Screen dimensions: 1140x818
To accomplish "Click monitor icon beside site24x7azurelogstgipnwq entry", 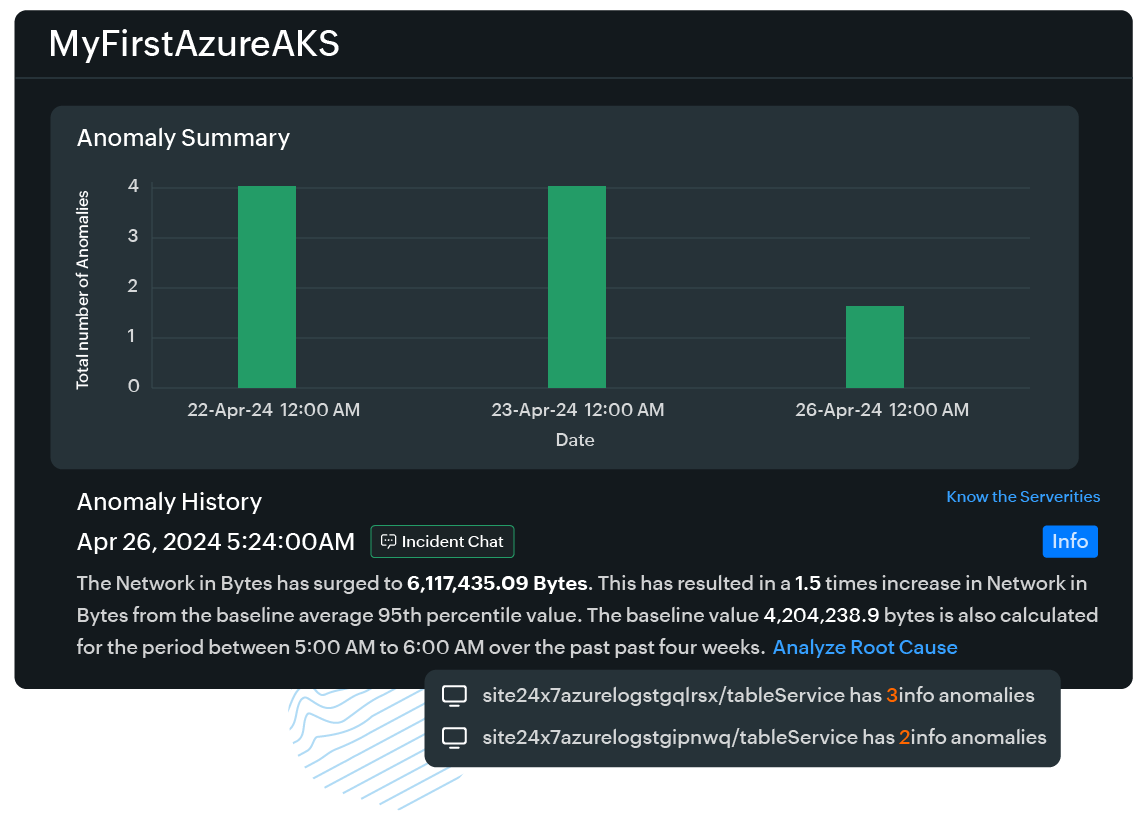I will point(455,738).
